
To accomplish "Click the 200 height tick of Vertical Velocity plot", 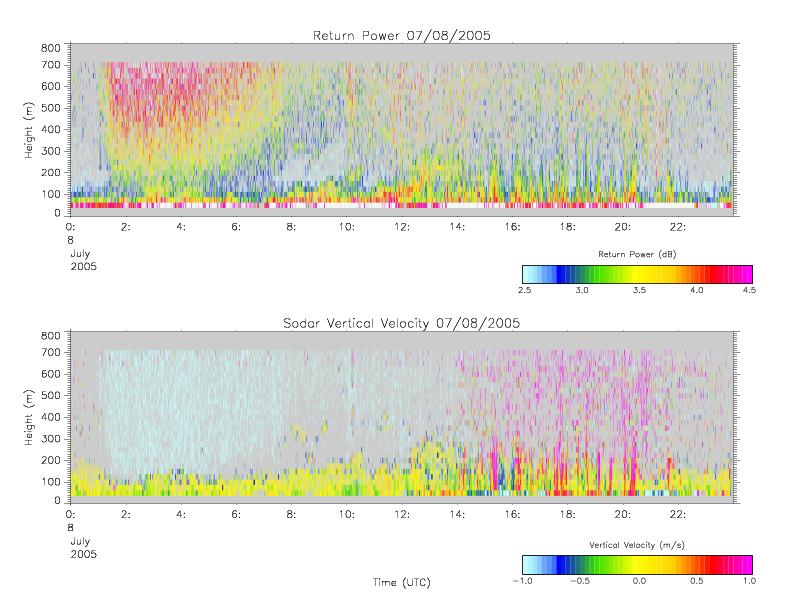I will (50, 460).
